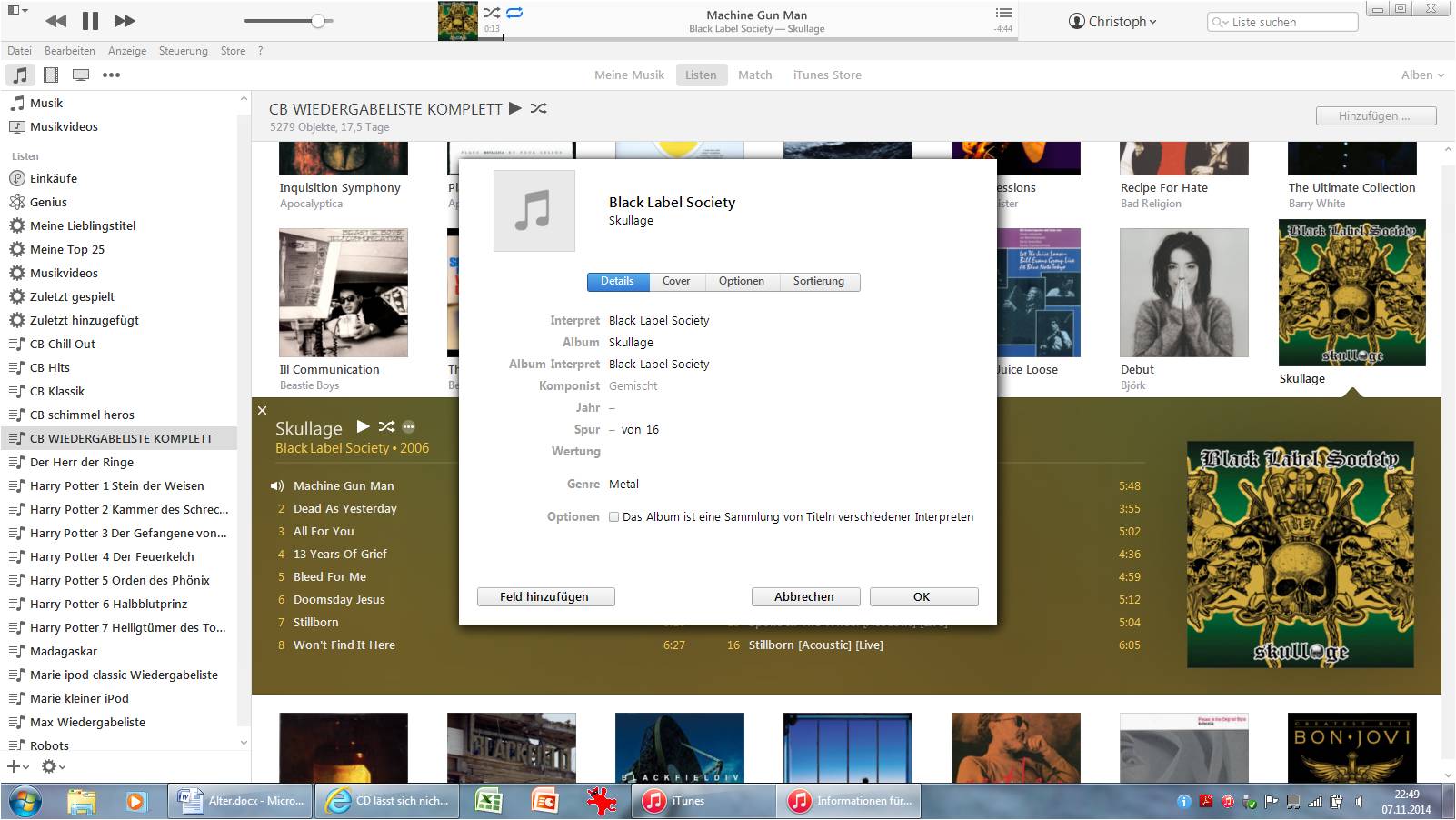Shuffle the CB WIEDERGABELISTE KOMPLETT playlist

(539, 108)
